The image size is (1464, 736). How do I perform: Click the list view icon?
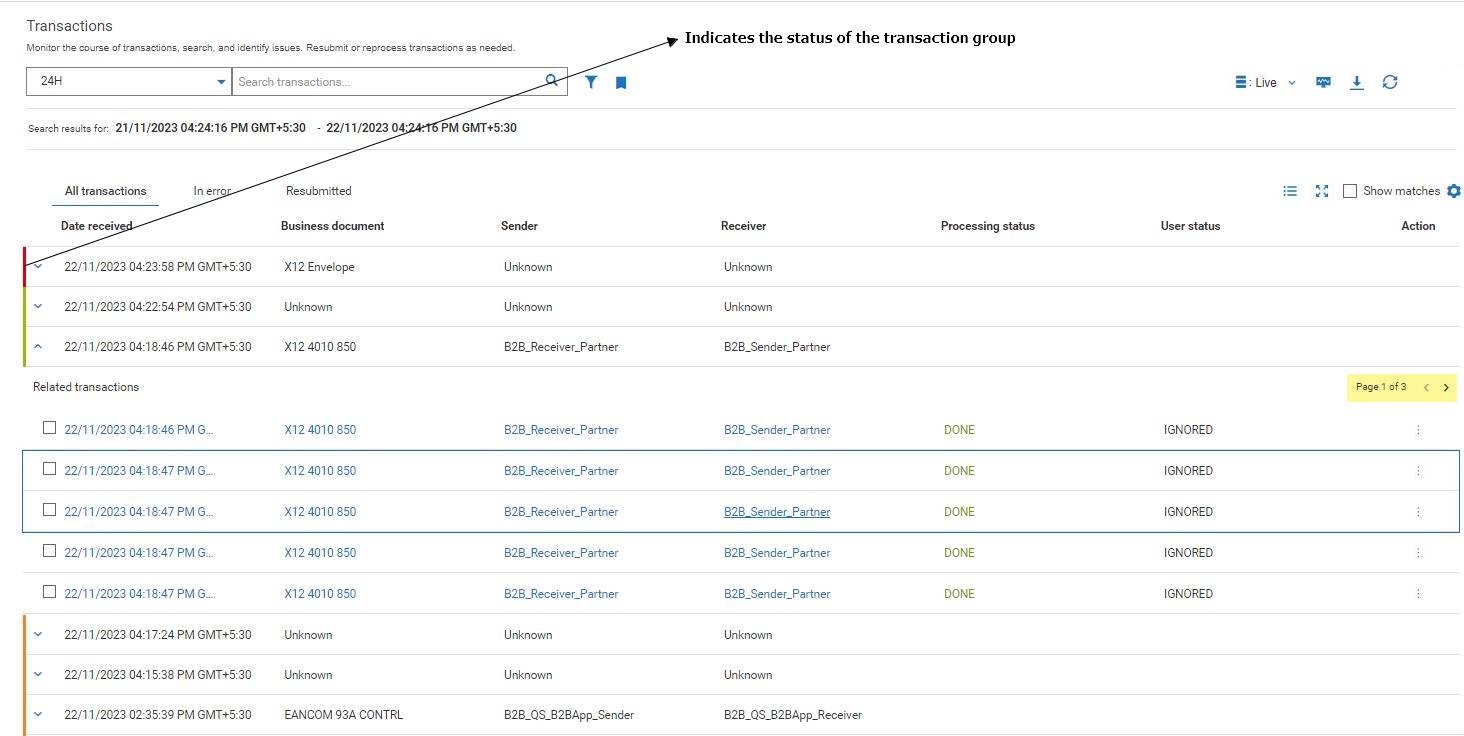pyautogui.click(x=1290, y=191)
